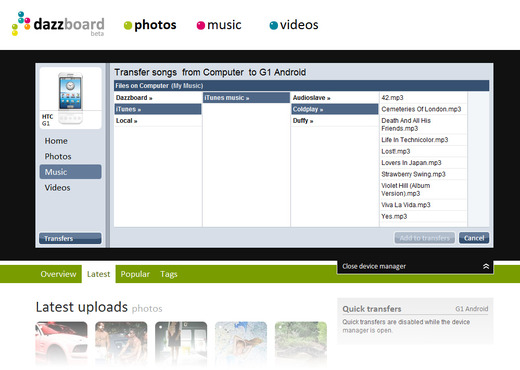Click the Files on Computer header bar
The width and height of the screenshot is (520, 370).
[x=301, y=86]
